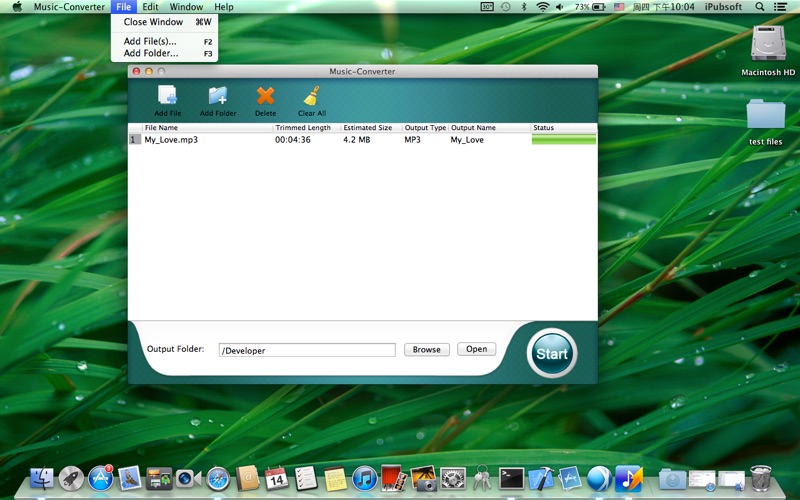The height and width of the screenshot is (500, 800).
Task: Open yellow Notes icon in dock
Action: (x=335, y=479)
